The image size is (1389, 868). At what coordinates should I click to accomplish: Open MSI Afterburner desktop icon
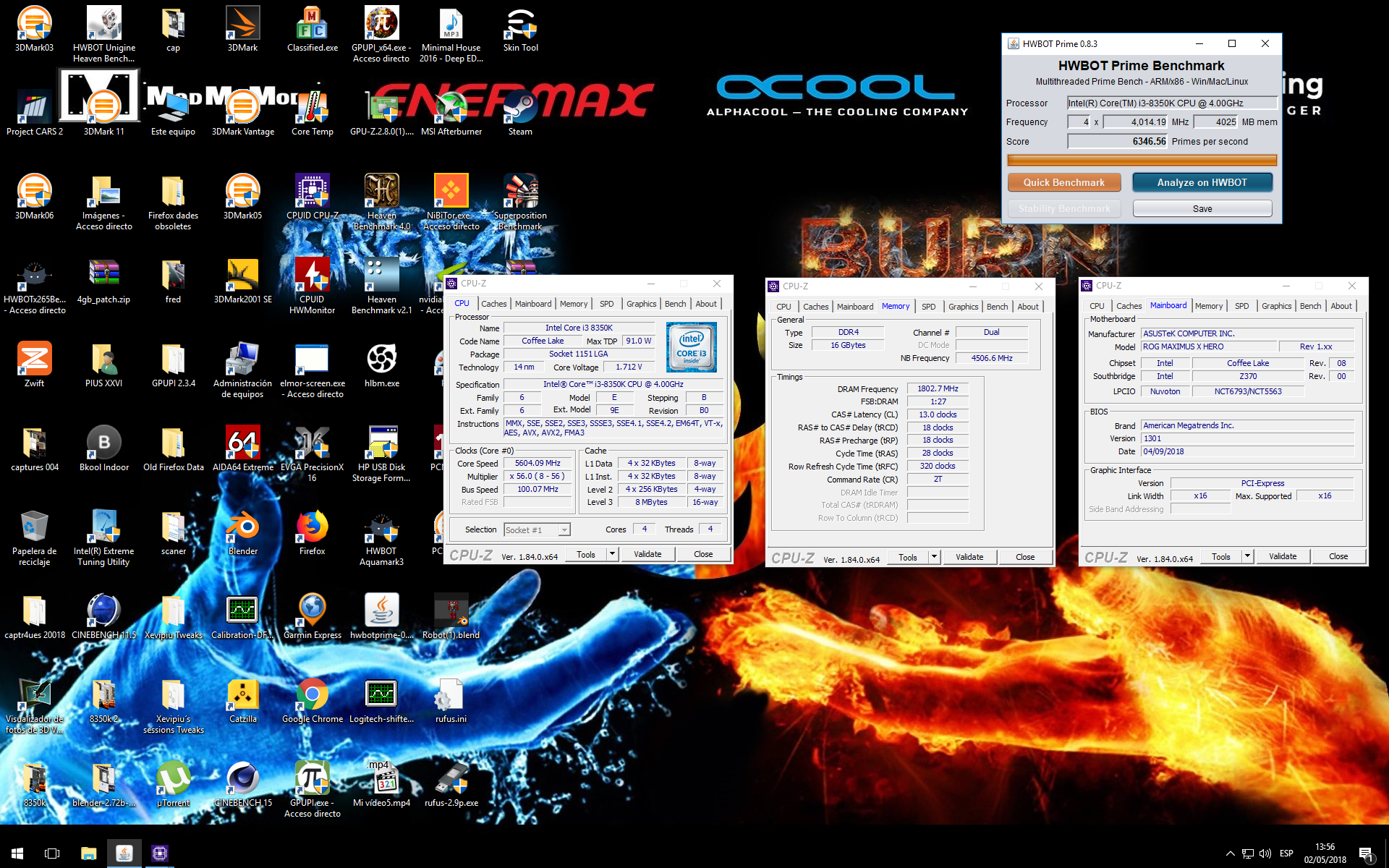tap(451, 113)
